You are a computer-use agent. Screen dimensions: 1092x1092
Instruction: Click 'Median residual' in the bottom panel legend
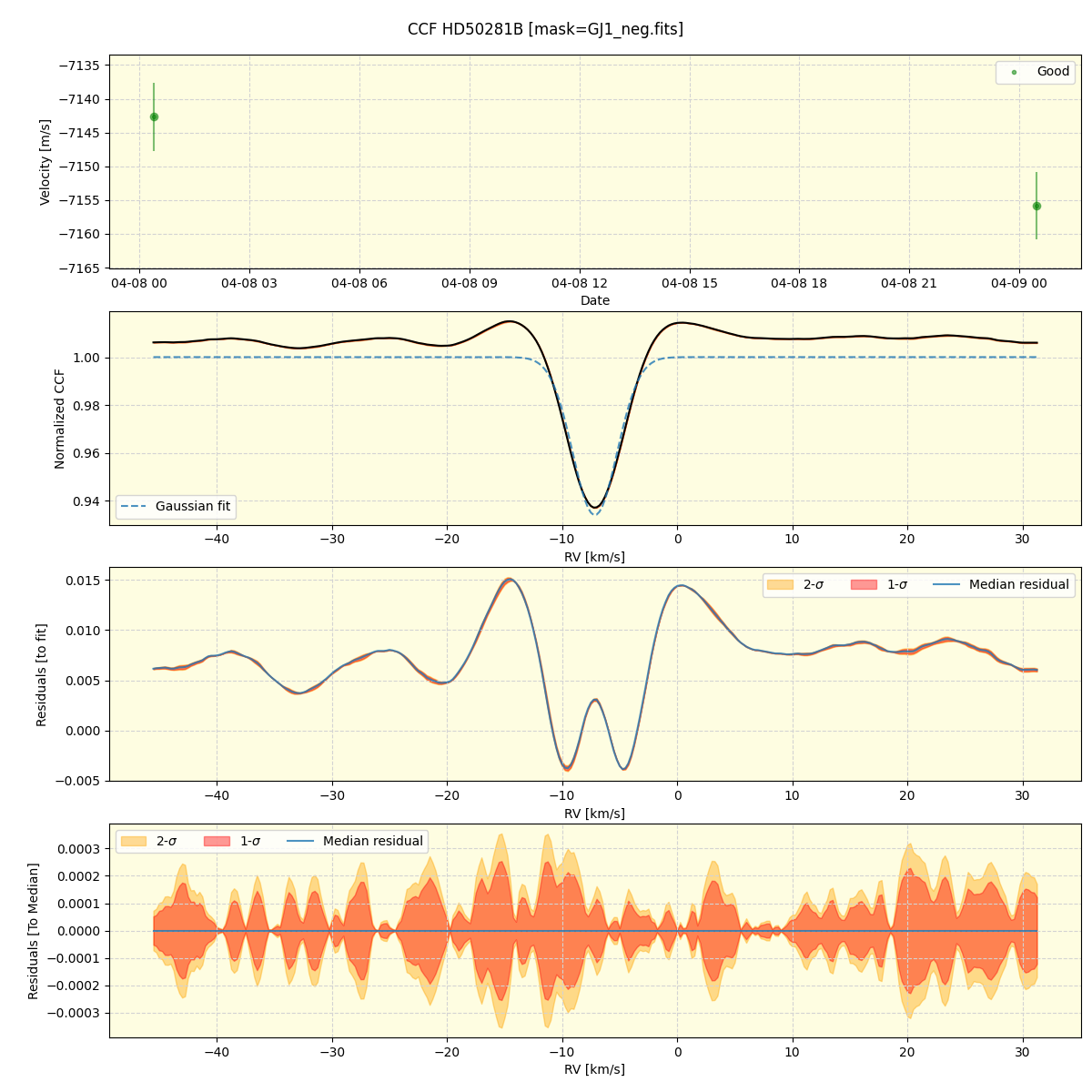click(373, 841)
